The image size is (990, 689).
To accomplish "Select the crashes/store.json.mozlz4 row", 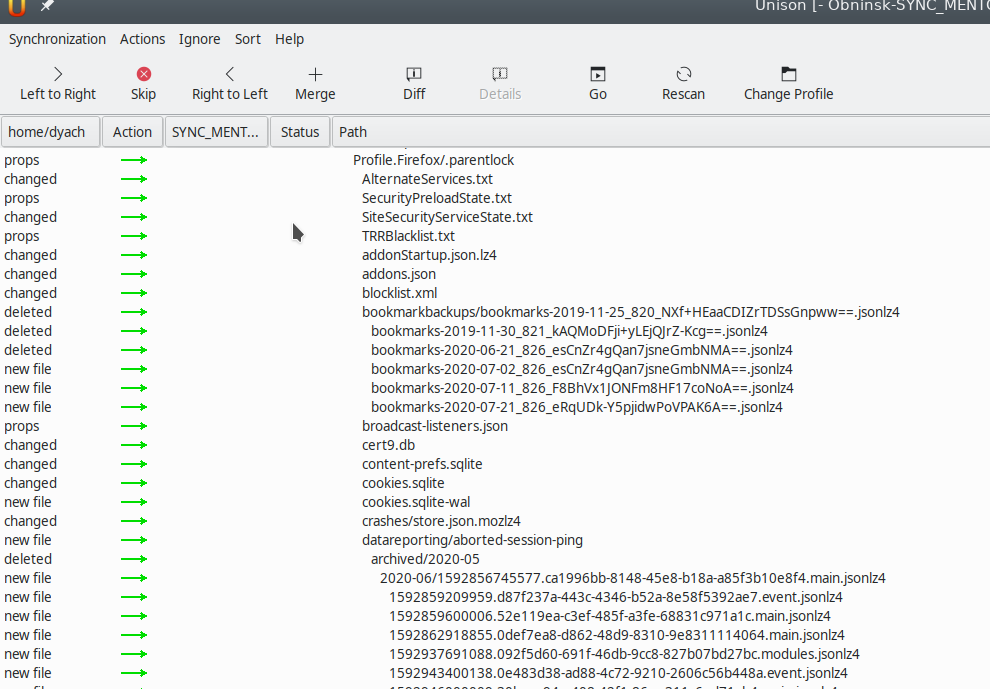I will pos(495,521).
